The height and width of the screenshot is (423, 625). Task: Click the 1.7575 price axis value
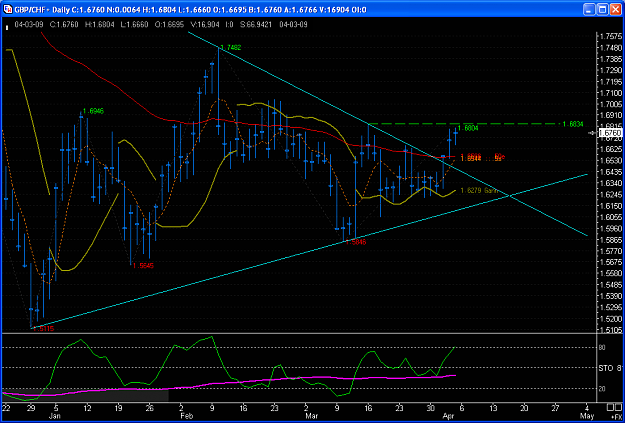(x=609, y=36)
